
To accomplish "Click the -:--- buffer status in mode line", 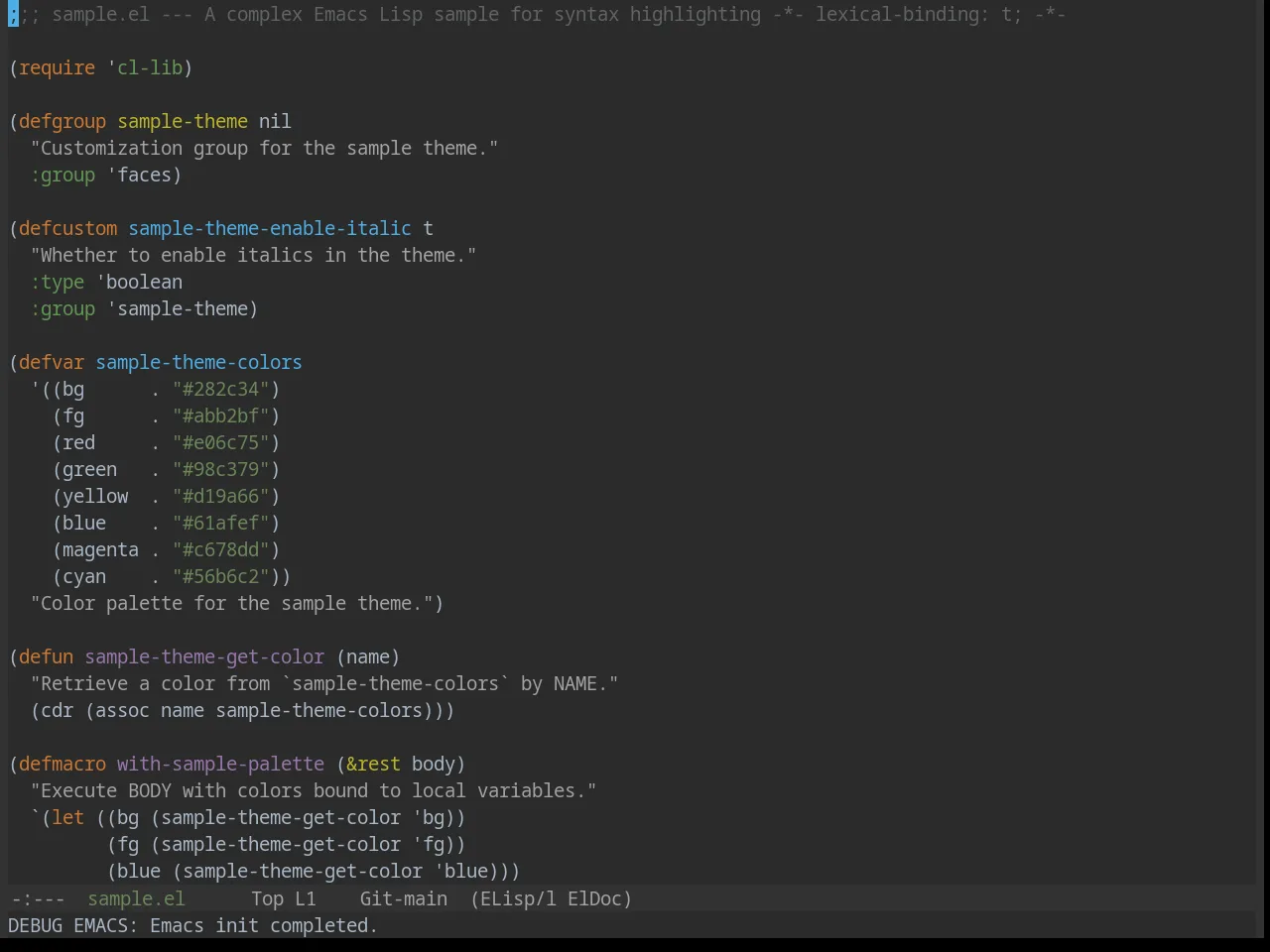I will pyautogui.click(x=38, y=898).
